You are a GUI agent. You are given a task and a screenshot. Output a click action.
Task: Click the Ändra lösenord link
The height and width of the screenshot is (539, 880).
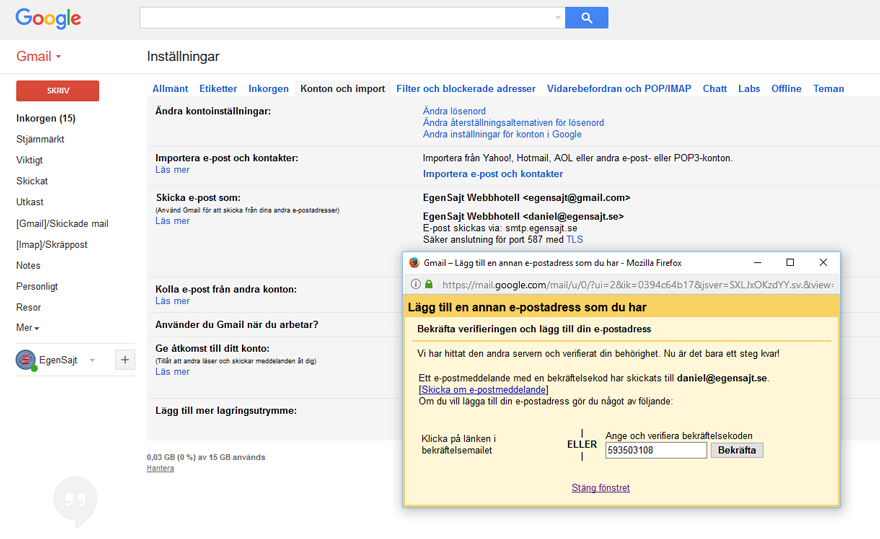pyautogui.click(x=454, y=111)
